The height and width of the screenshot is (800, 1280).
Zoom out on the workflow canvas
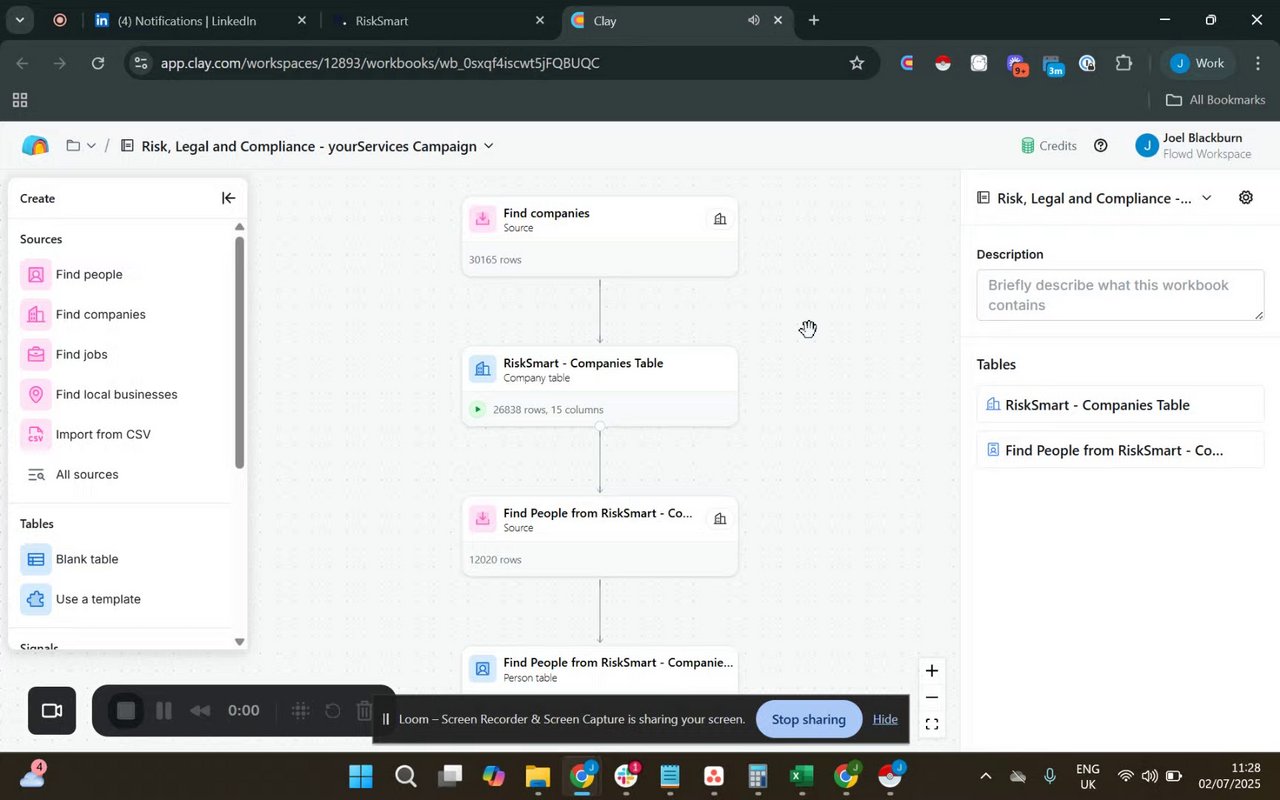click(931, 697)
